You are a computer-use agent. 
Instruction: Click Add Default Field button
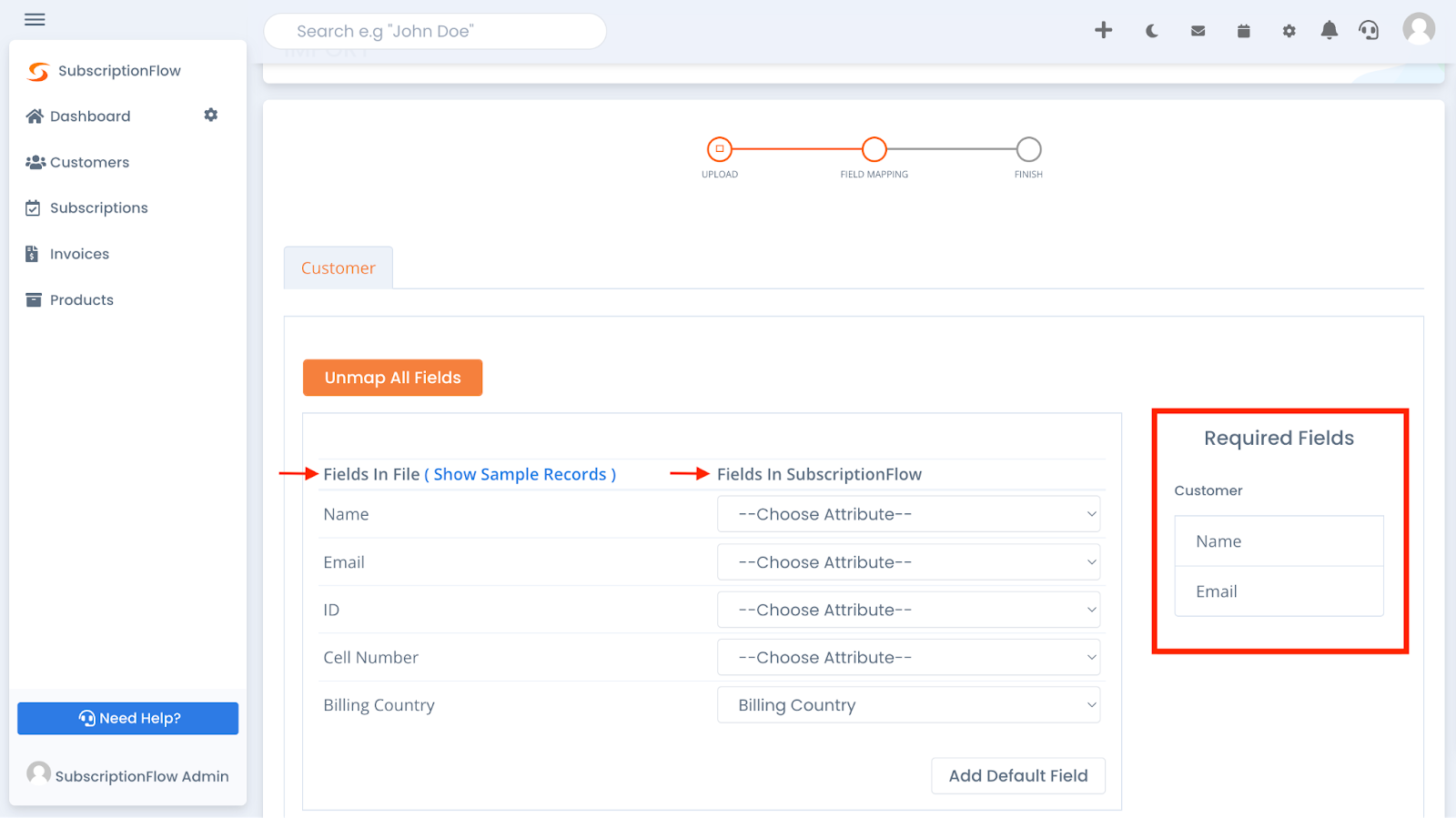point(1018,776)
